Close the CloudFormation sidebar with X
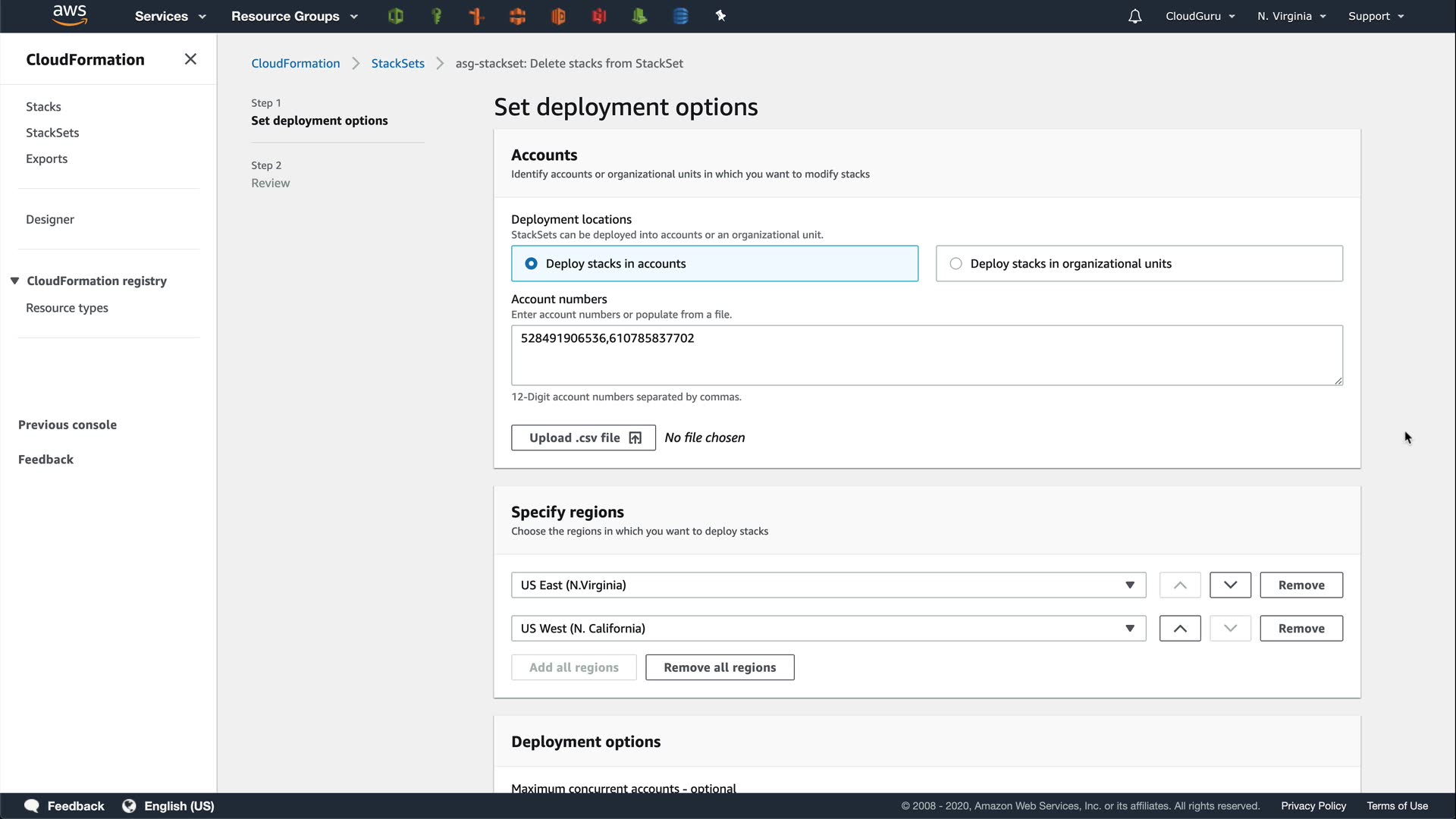This screenshot has height=819, width=1456. [190, 59]
